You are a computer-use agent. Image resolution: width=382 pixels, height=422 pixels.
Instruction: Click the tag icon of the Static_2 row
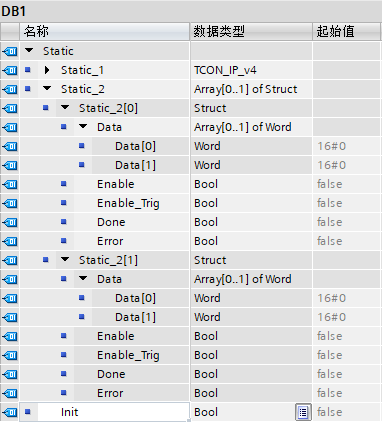tap(10, 89)
